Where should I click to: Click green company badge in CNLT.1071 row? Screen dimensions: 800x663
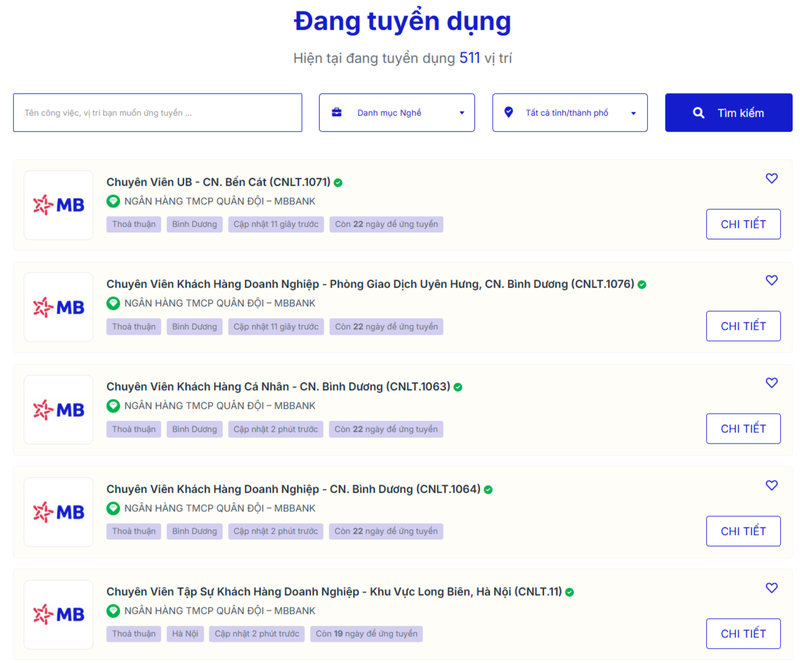click(x=113, y=201)
